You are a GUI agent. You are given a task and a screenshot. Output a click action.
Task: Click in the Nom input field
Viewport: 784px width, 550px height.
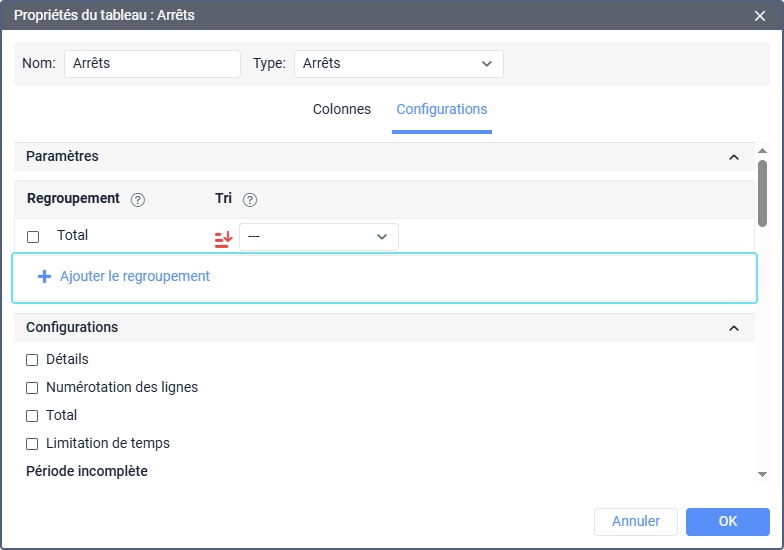tap(152, 64)
